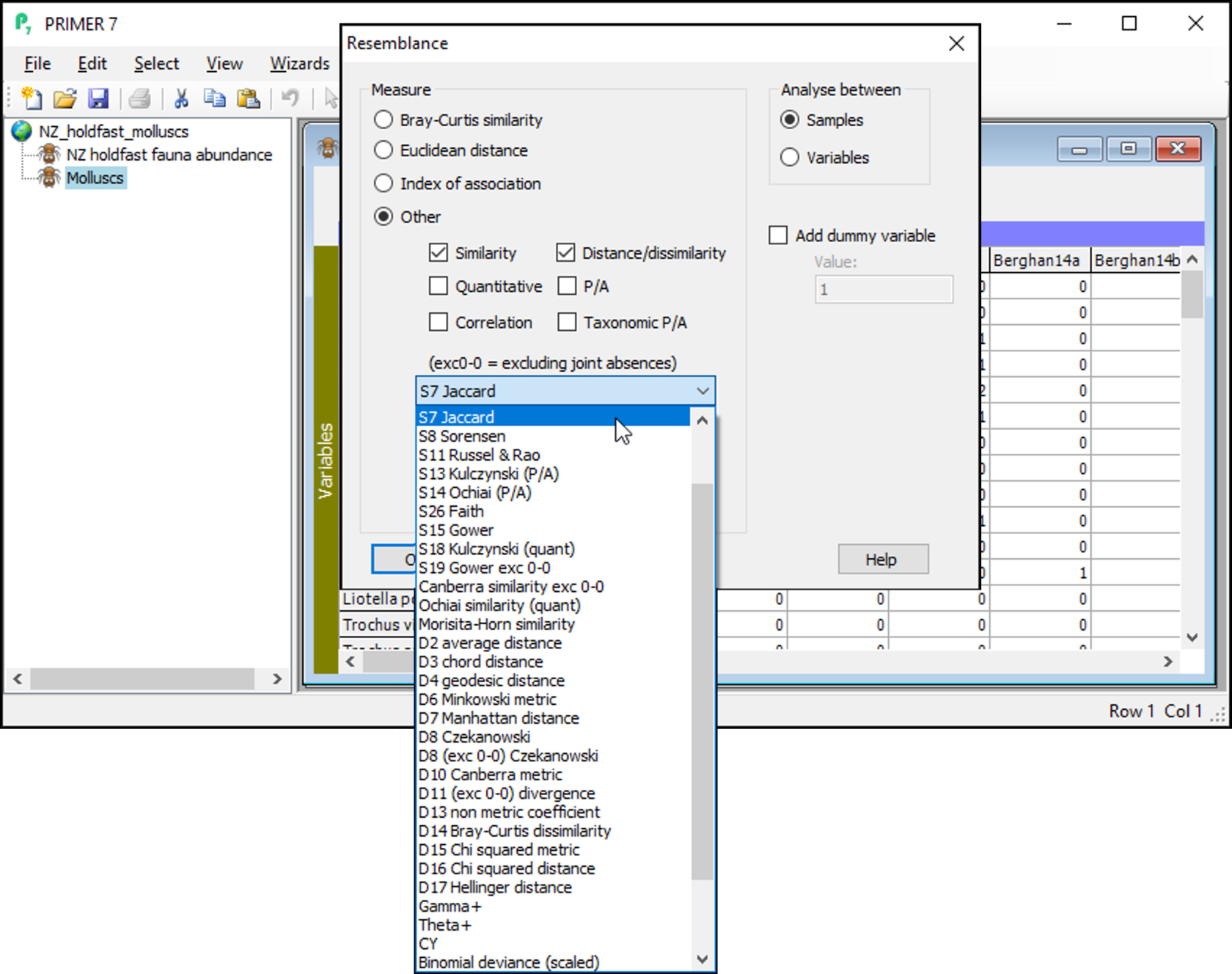Click the Liotella row label
The width and height of the screenshot is (1232, 974).
coord(378,598)
